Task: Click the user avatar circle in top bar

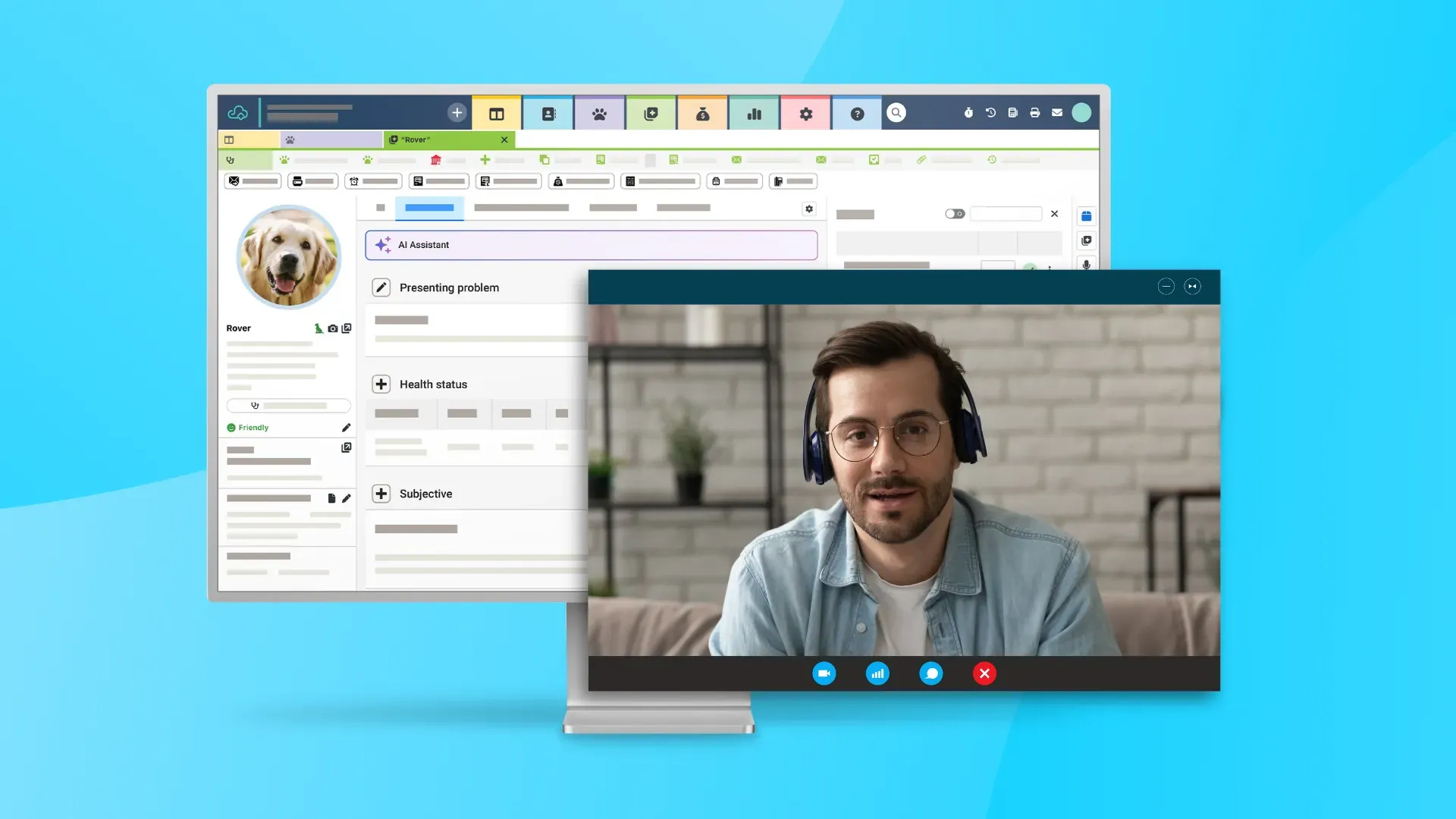Action: [x=1081, y=113]
